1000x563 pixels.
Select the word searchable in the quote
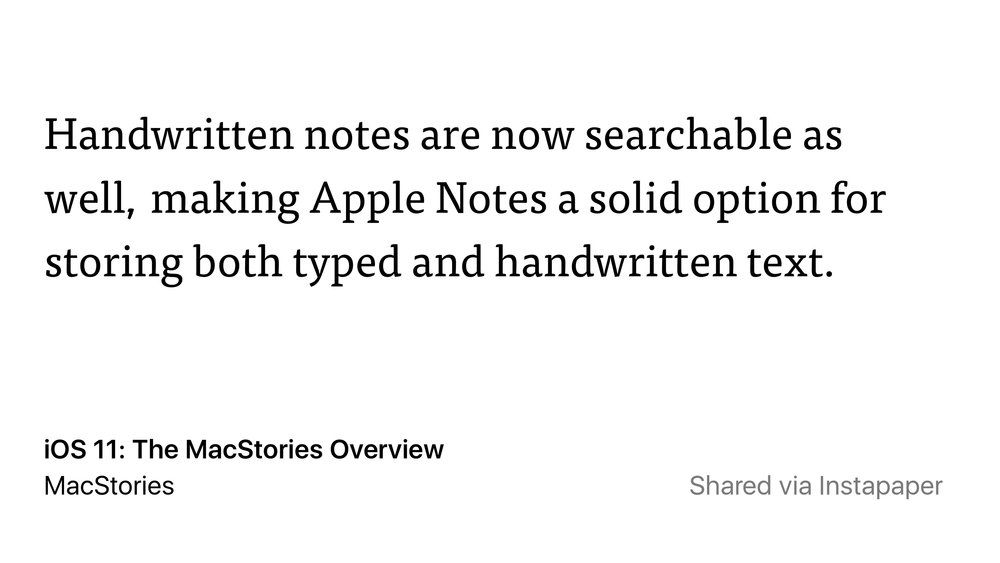coord(688,135)
